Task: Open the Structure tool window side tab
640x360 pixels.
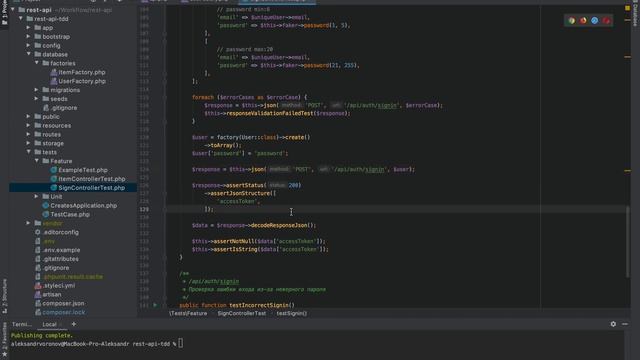Action: (x=4, y=296)
